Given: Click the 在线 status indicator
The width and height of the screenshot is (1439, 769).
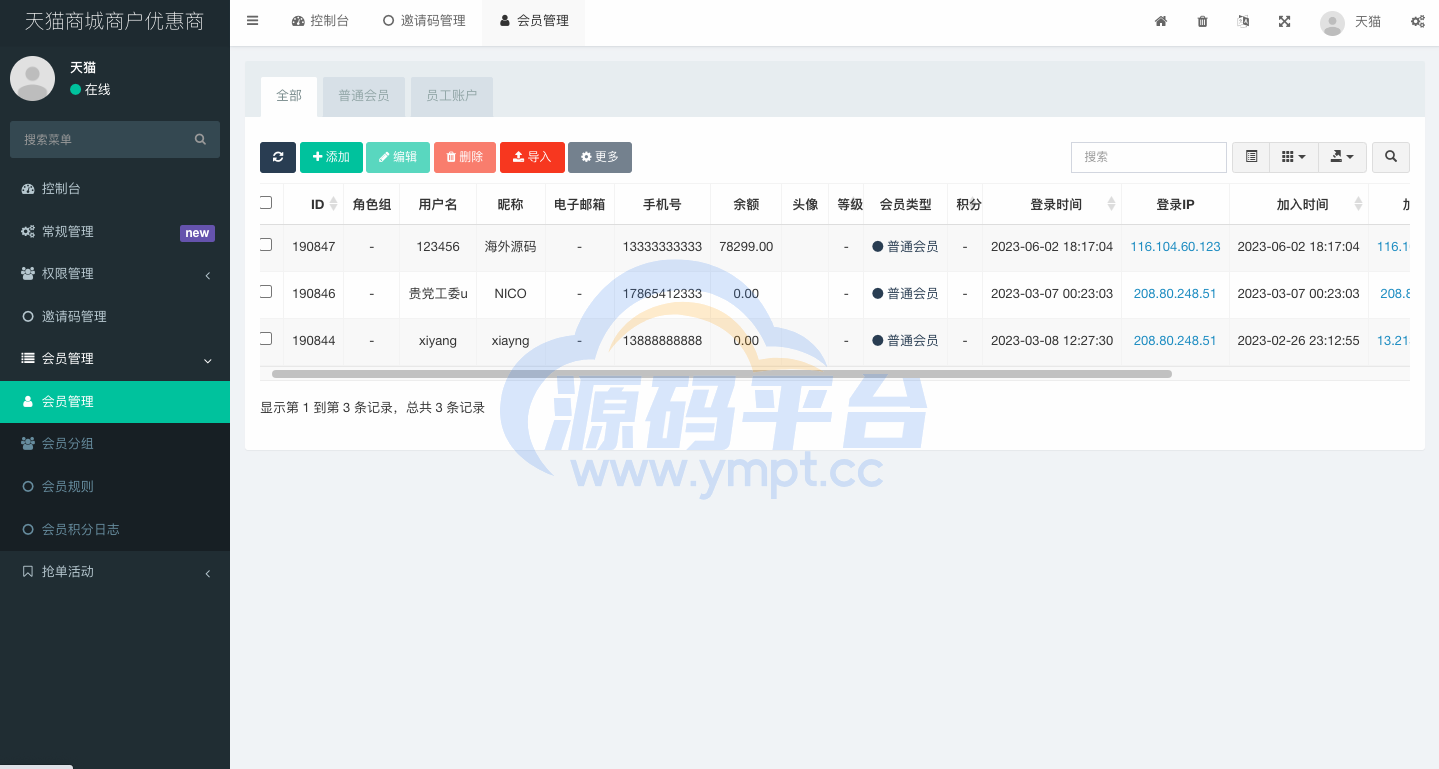Looking at the screenshot, I should coord(90,89).
